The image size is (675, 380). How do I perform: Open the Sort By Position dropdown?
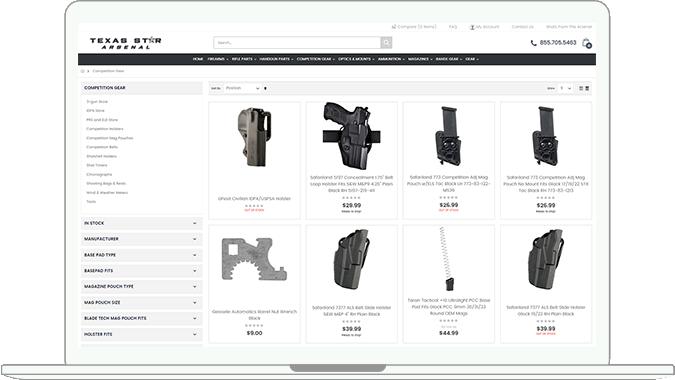pos(242,88)
